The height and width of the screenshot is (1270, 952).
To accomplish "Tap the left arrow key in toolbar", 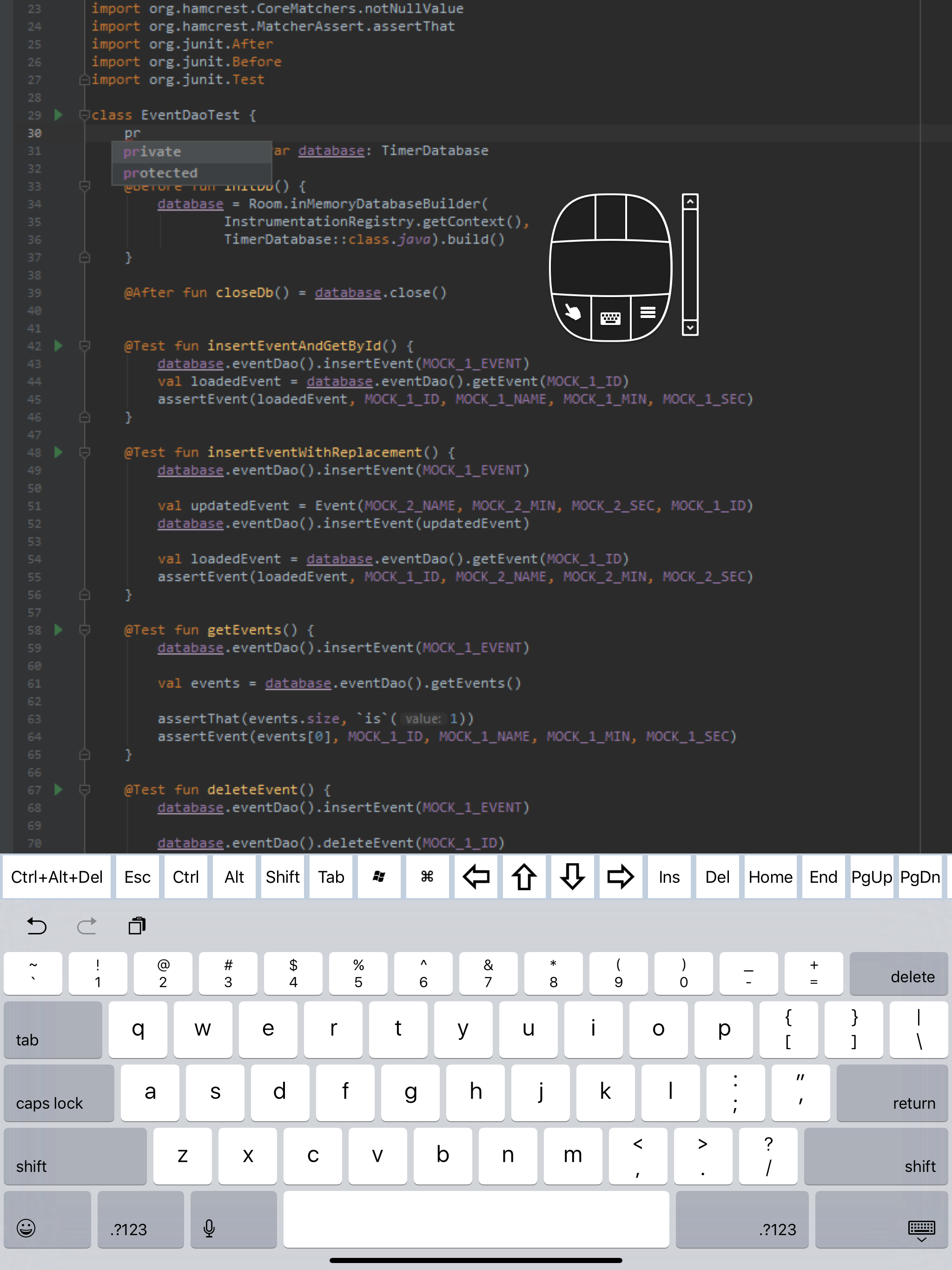I will 476,877.
